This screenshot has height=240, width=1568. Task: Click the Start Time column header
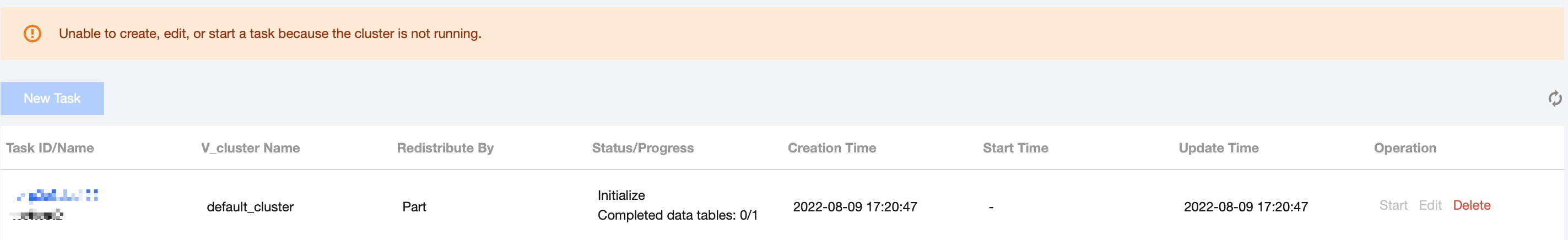tap(1015, 148)
